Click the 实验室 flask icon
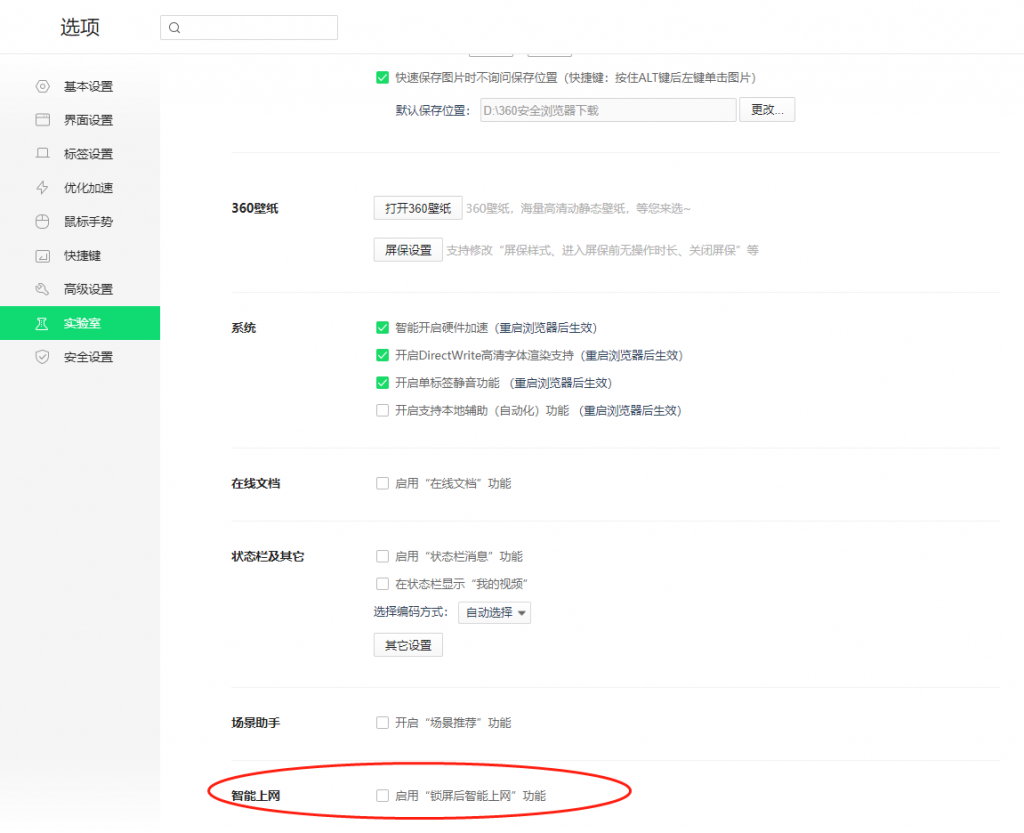 tap(42, 323)
